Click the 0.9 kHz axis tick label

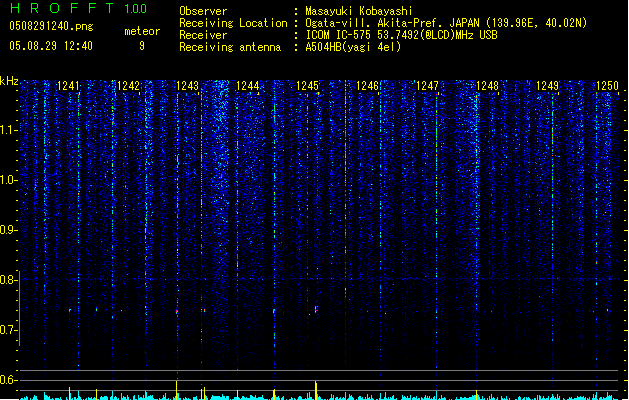tap(9, 230)
